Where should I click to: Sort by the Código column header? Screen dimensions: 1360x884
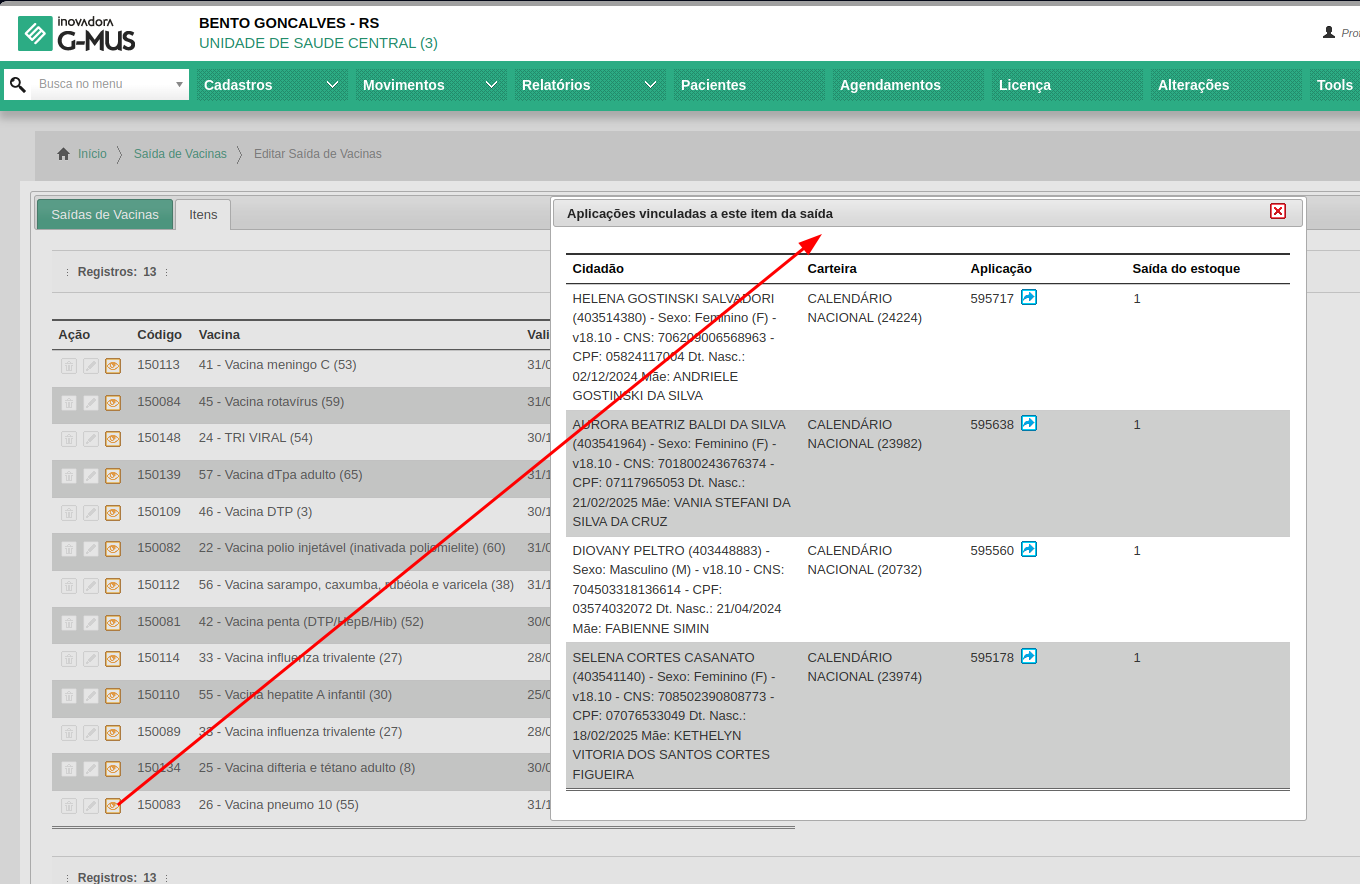160,335
